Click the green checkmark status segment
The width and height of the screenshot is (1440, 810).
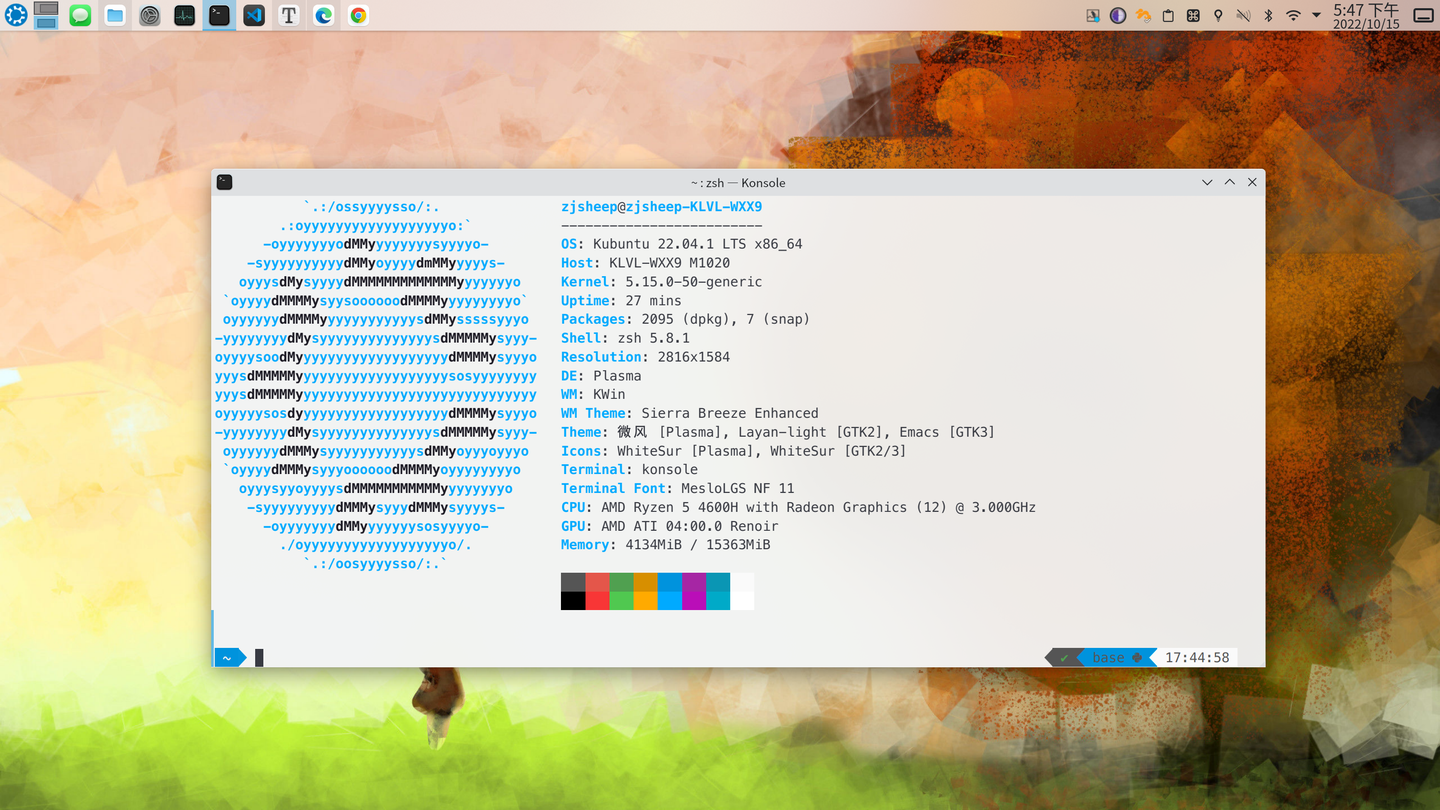tap(1064, 658)
